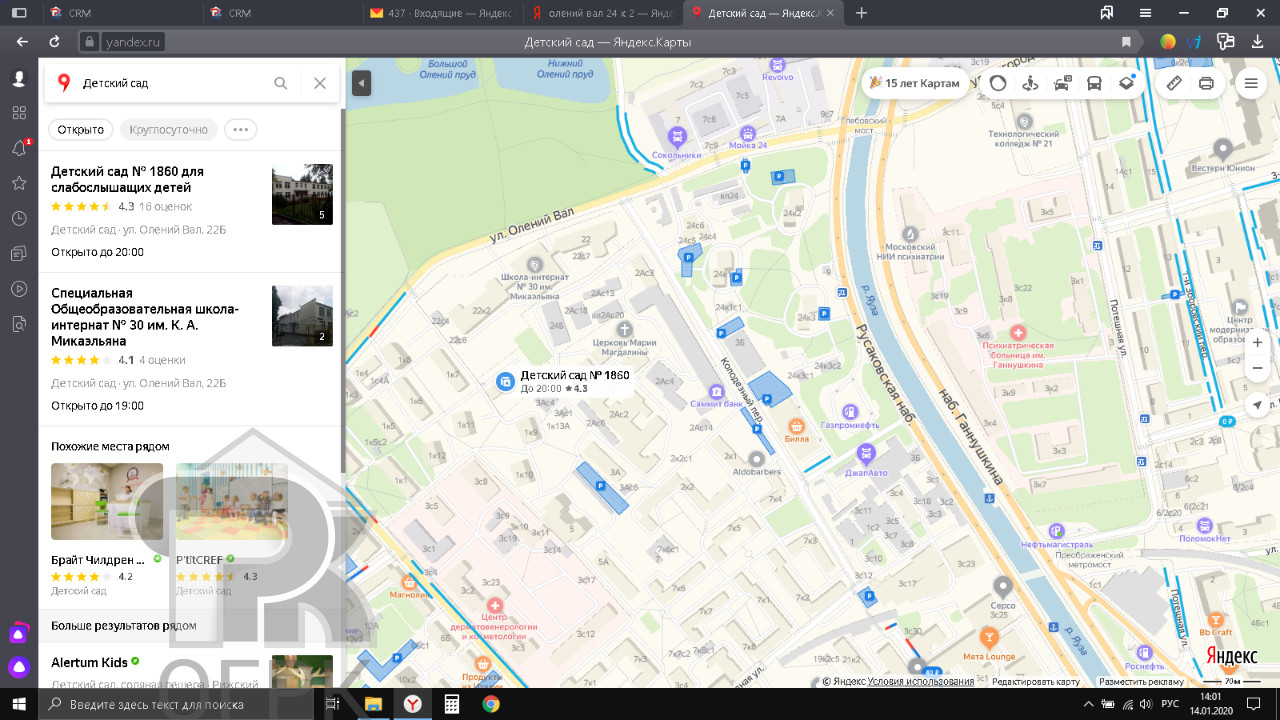Enable the street panorama view icon
This screenshot has width=1280, height=720.
click(x=1030, y=83)
